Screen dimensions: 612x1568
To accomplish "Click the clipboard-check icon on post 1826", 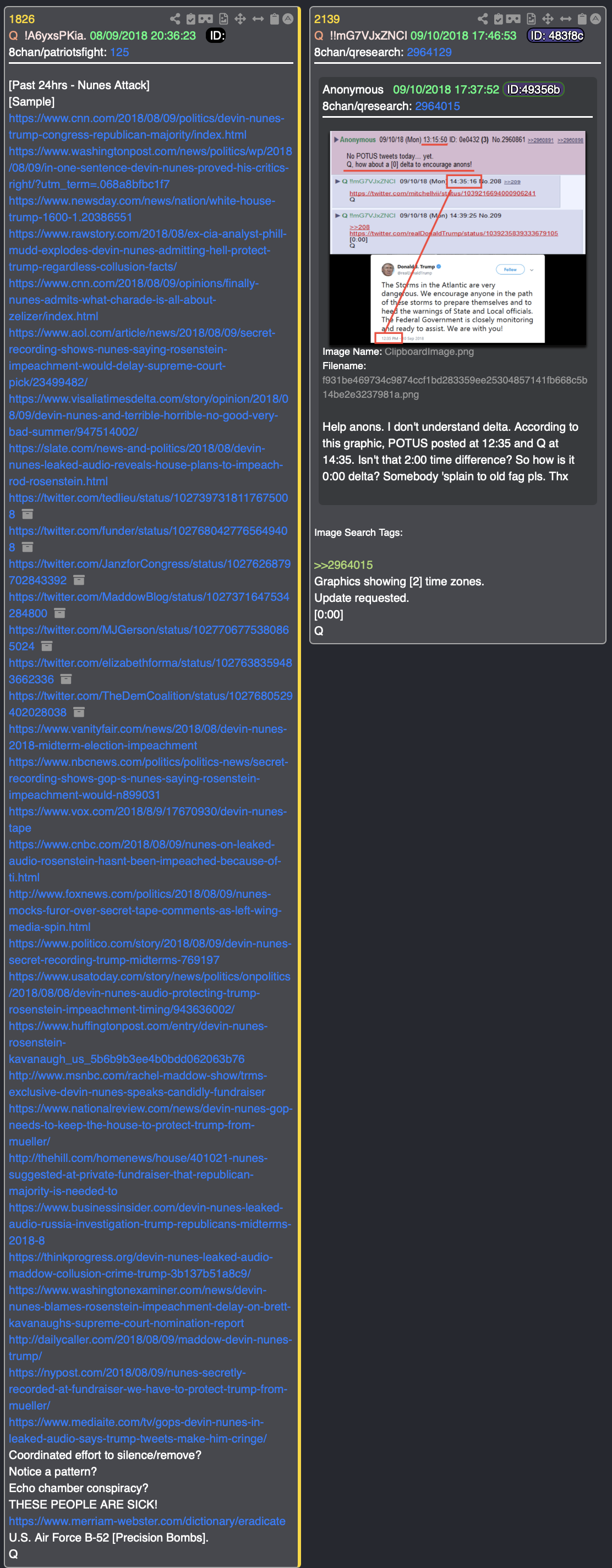I will coord(190,19).
